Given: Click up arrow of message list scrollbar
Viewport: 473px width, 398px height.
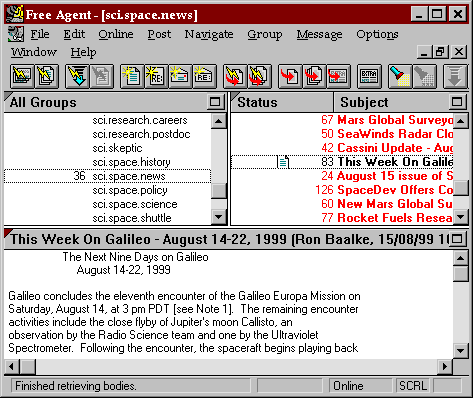Looking at the screenshot, I should point(461,121).
